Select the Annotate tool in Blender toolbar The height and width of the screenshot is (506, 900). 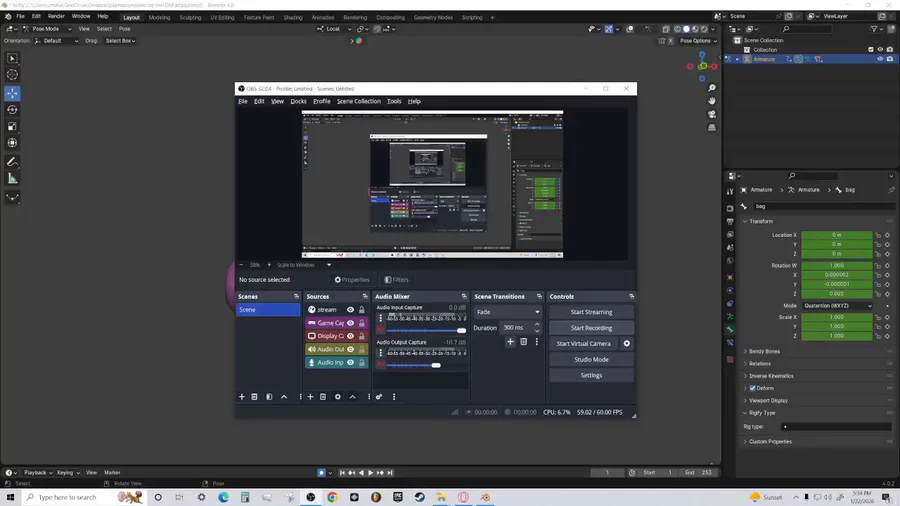[x=12, y=162]
